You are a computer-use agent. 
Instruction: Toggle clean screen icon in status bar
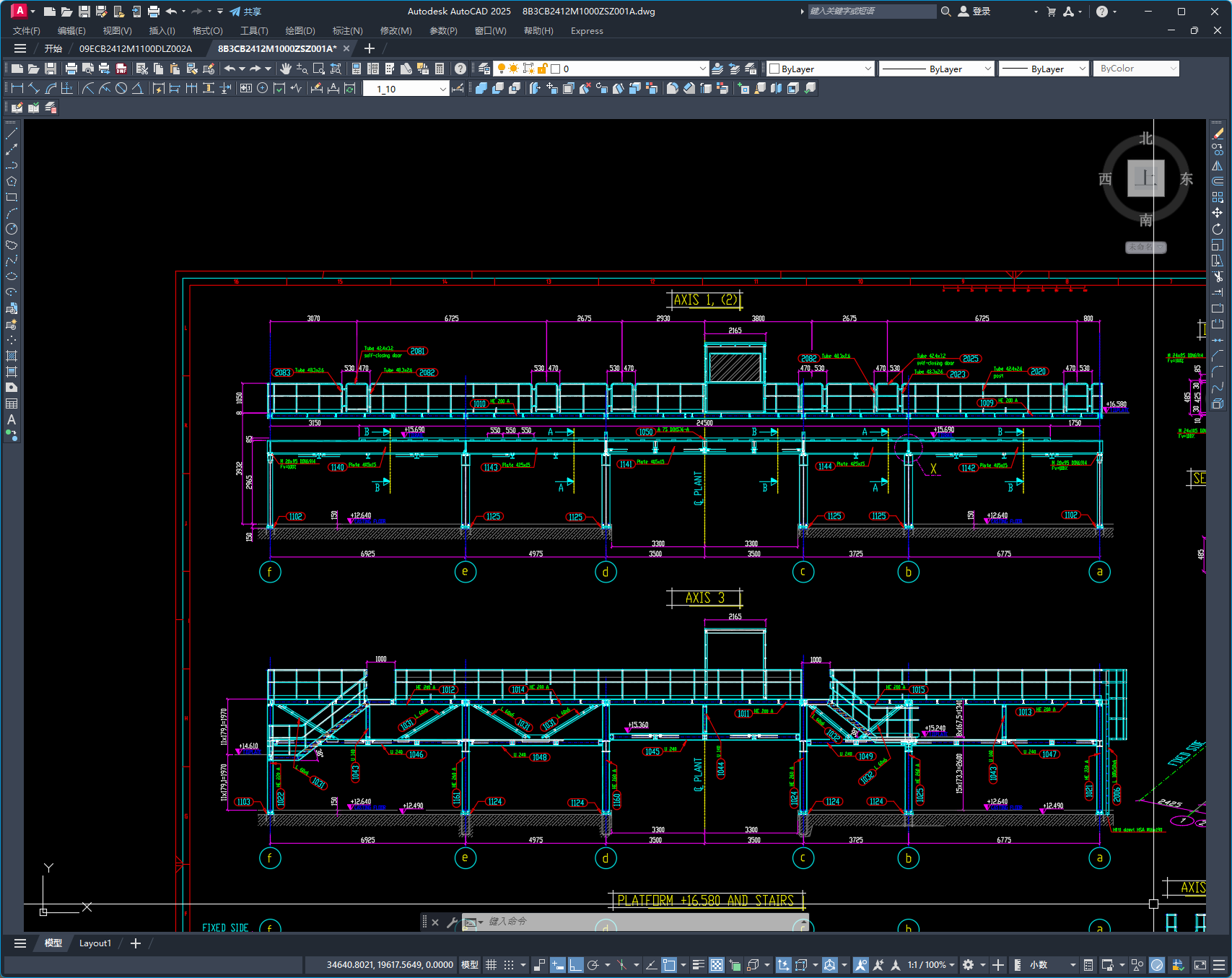1200,965
